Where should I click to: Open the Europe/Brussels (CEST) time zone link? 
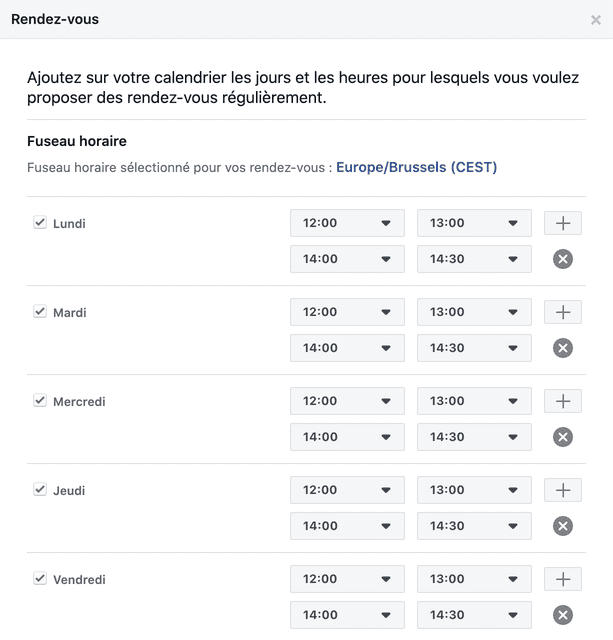[416, 167]
